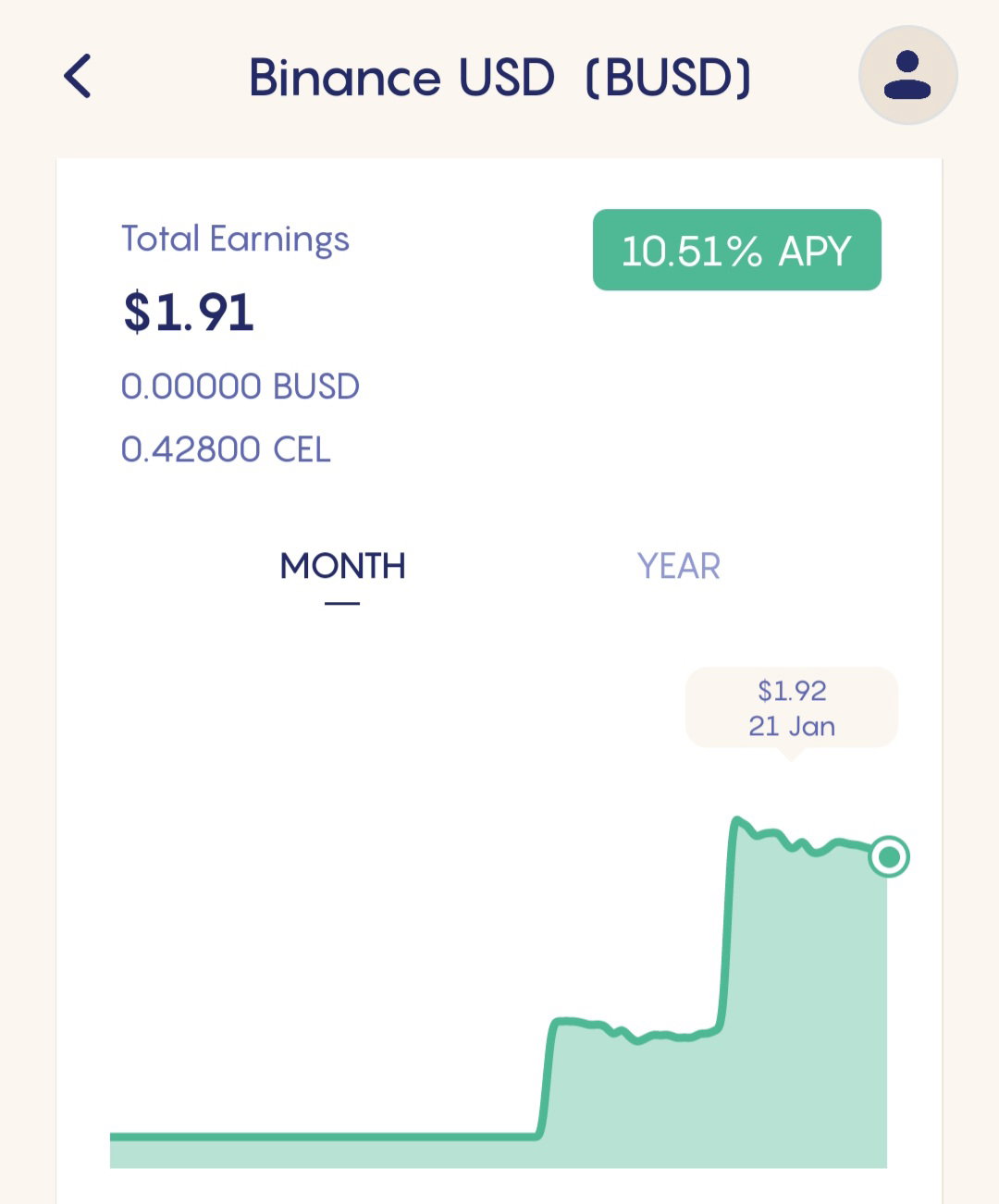Tap the 10.51% APY green badge
The width and height of the screenshot is (999, 1204).
(736, 250)
